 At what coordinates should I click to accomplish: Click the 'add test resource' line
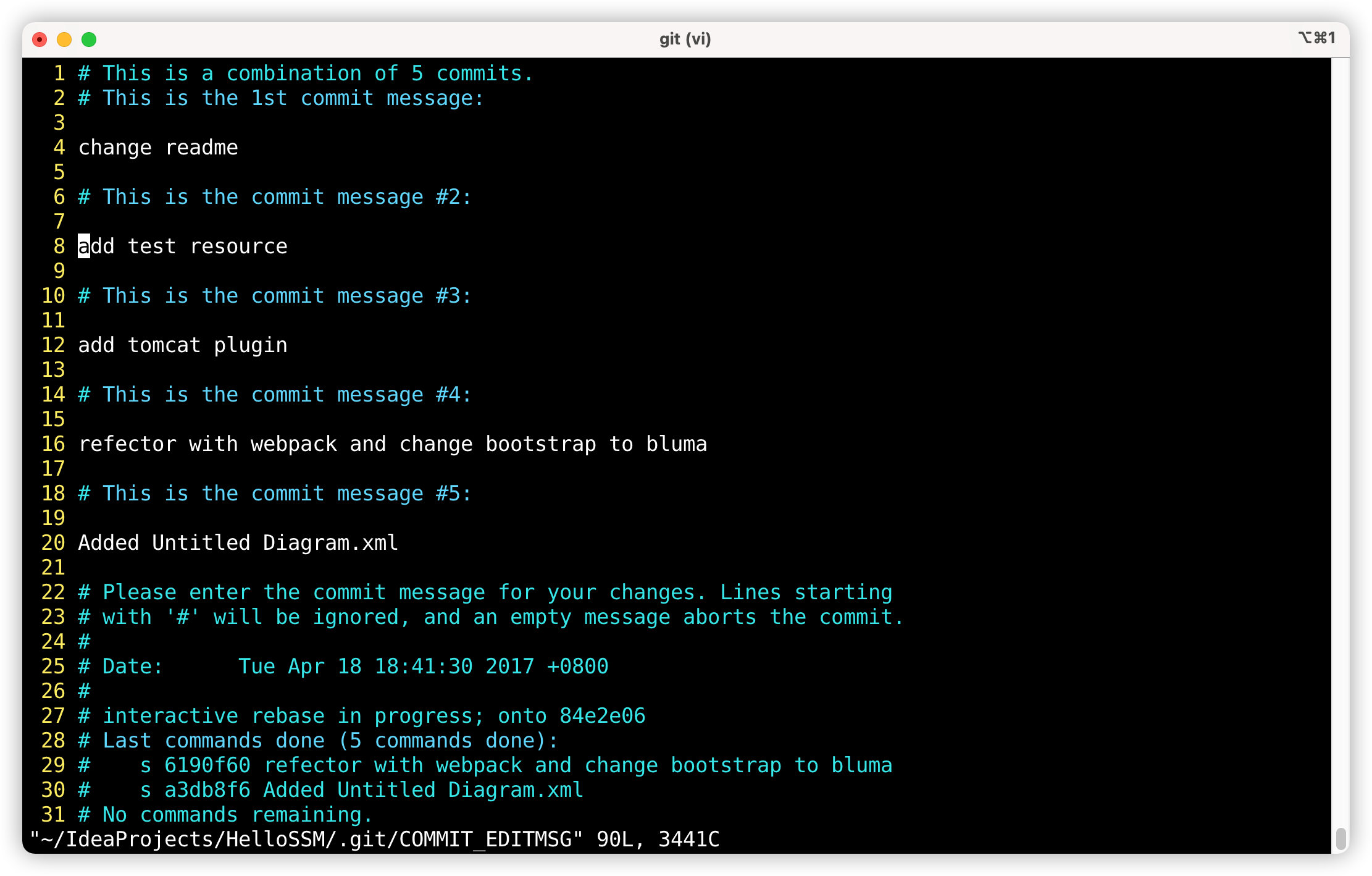click(182, 246)
